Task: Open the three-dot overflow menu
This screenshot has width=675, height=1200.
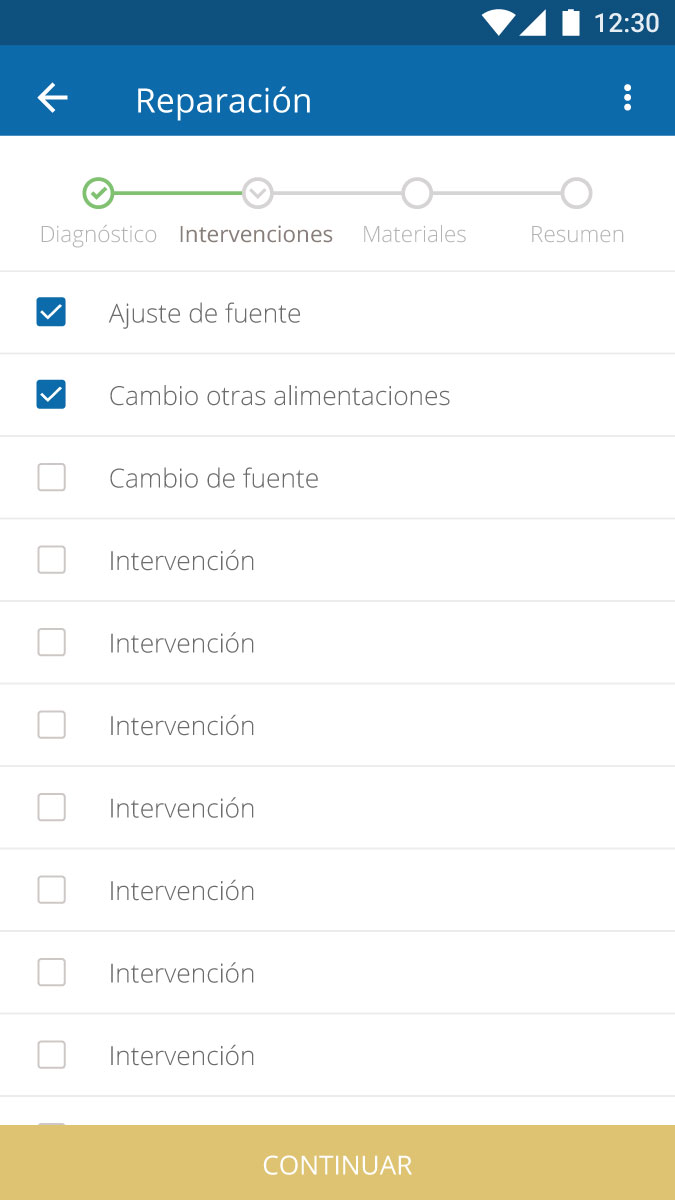Action: tap(627, 98)
